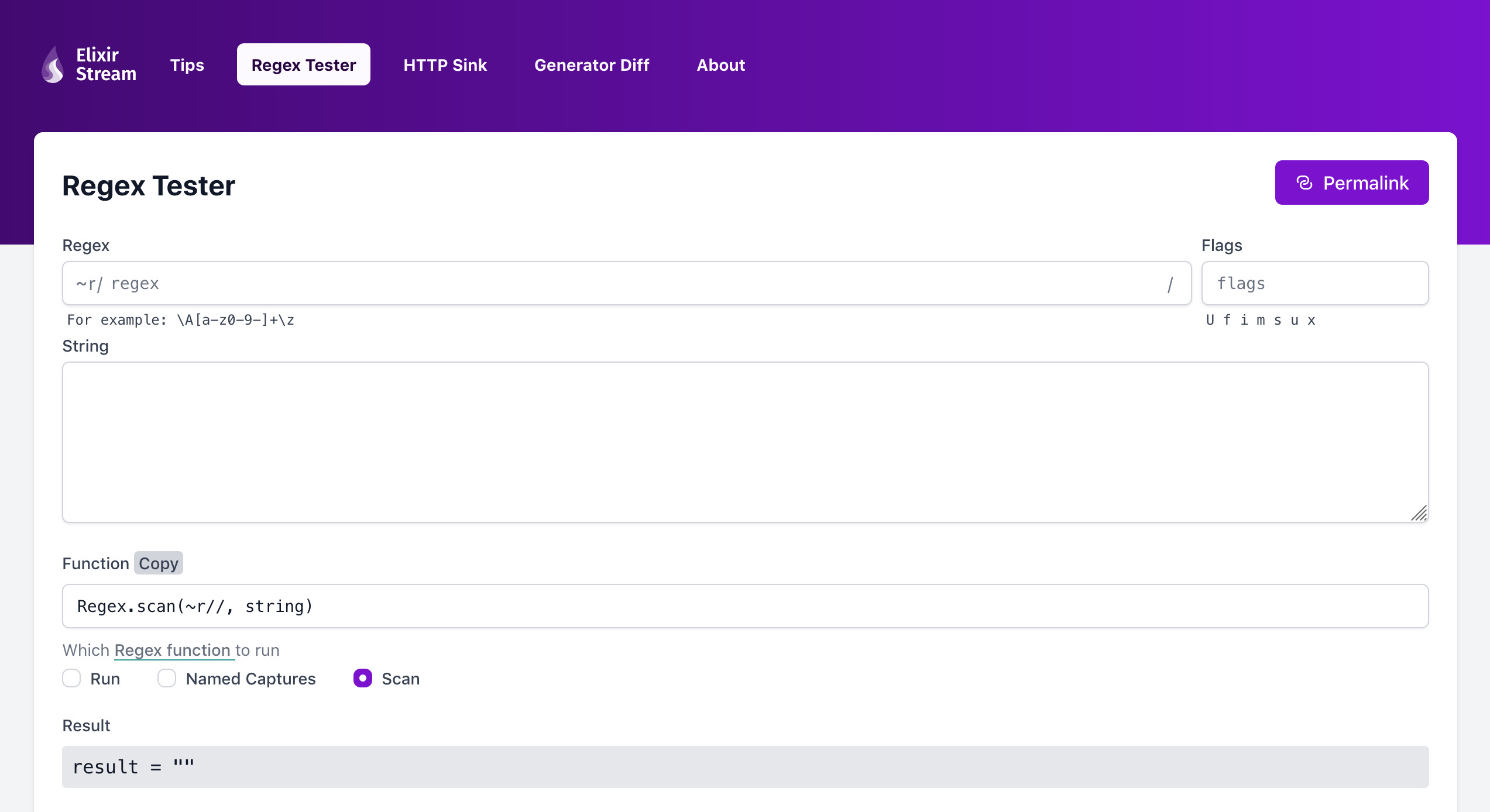Click the Regex Tester page heading
The height and width of the screenshot is (812, 1490).
click(x=149, y=185)
